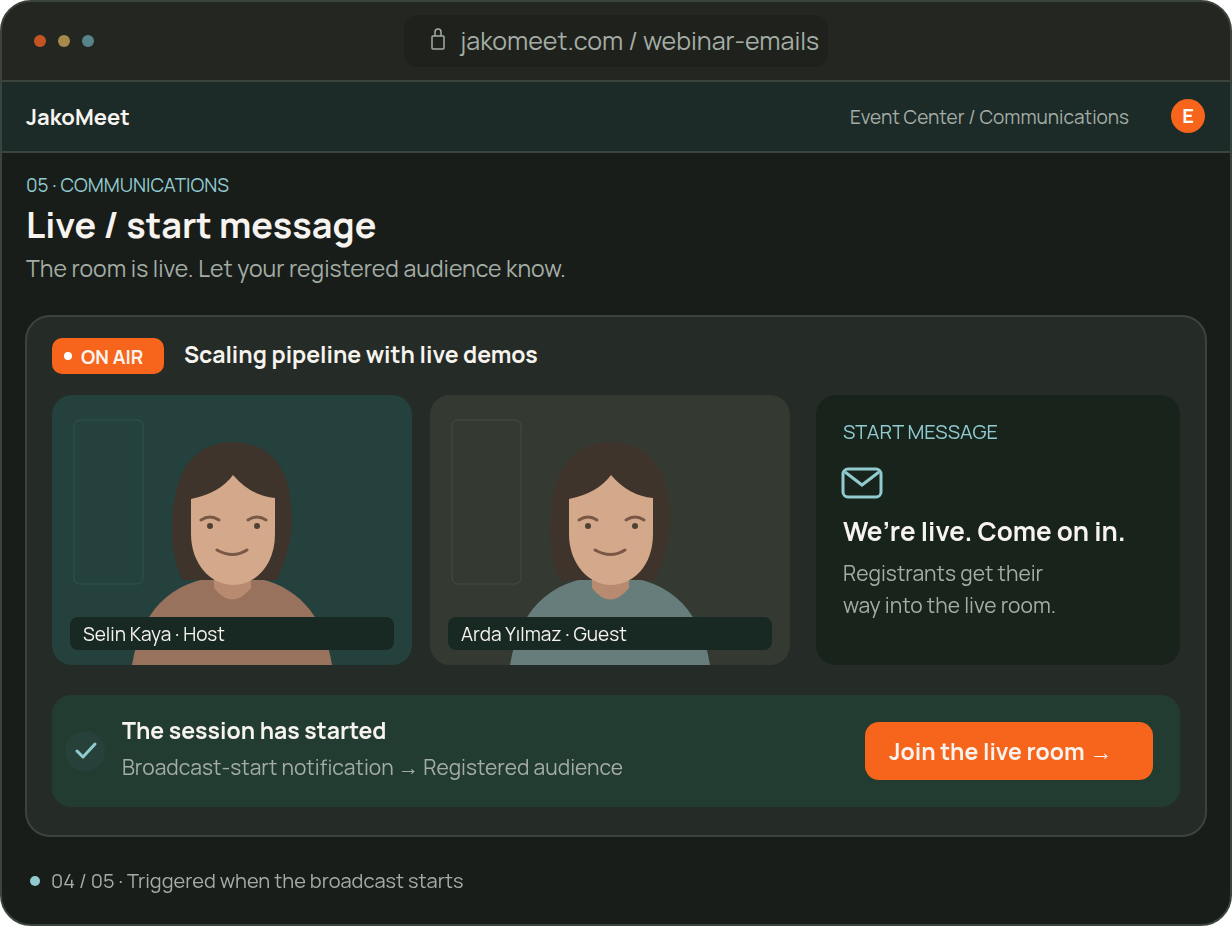1232x926 pixels.
Task: Click the yellow window control dot
Action: [64, 41]
